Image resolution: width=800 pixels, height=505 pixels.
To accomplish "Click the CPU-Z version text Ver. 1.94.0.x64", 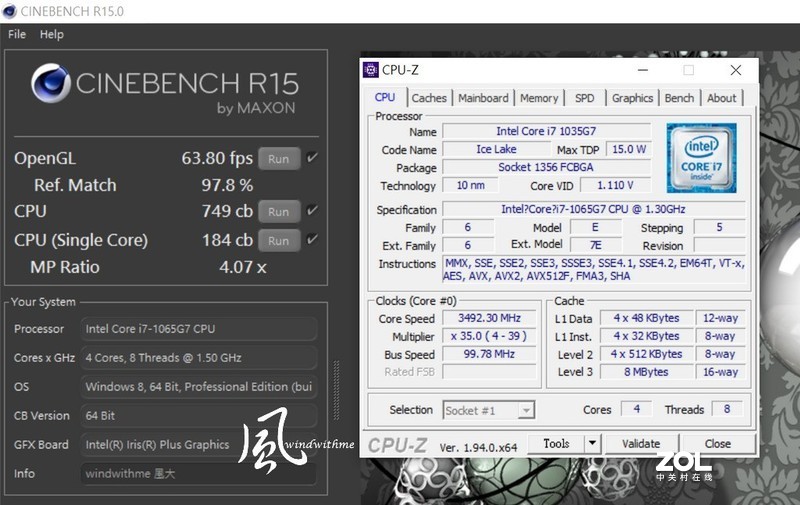I will (x=478, y=447).
